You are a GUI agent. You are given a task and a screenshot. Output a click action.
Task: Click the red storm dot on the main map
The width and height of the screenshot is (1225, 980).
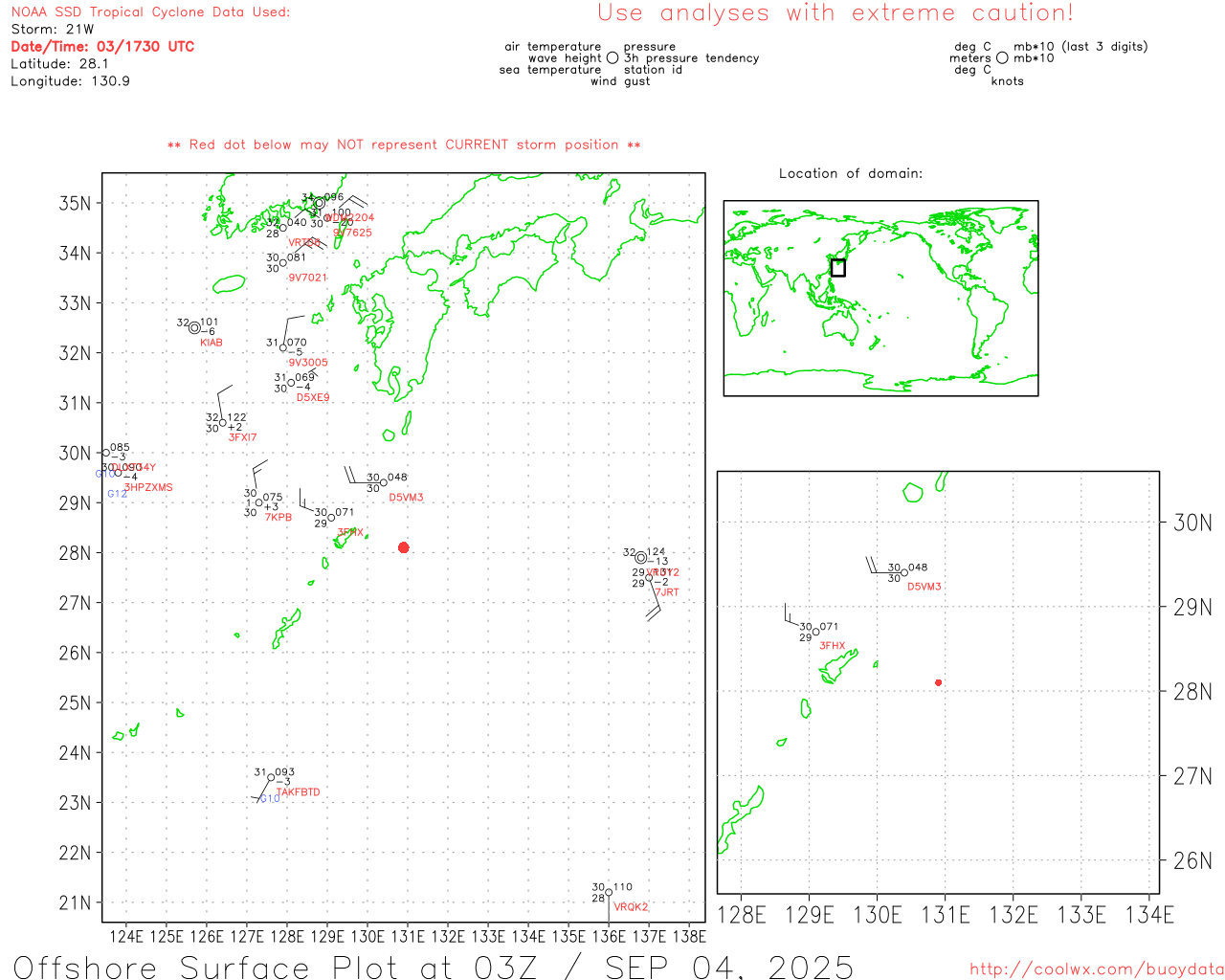click(404, 547)
